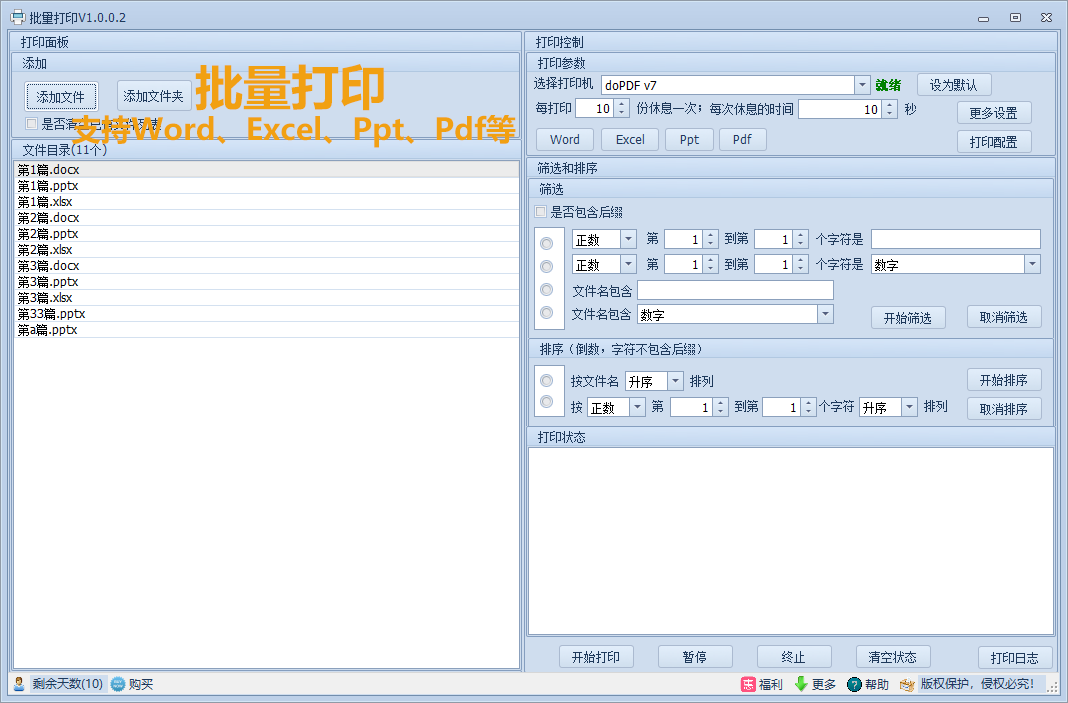
Task: Select file 第3篇.pptx in list
Action: tap(266, 281)
